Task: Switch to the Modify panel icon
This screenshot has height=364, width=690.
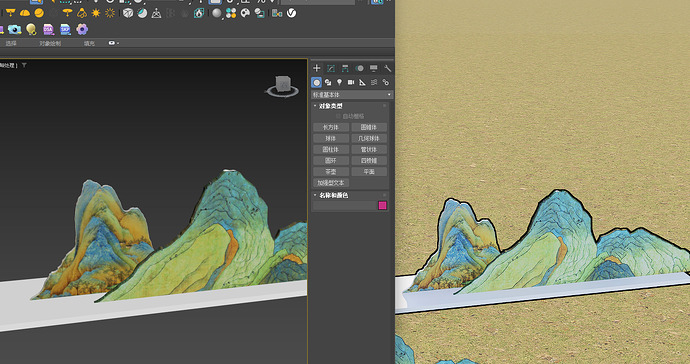Action: 330,68
